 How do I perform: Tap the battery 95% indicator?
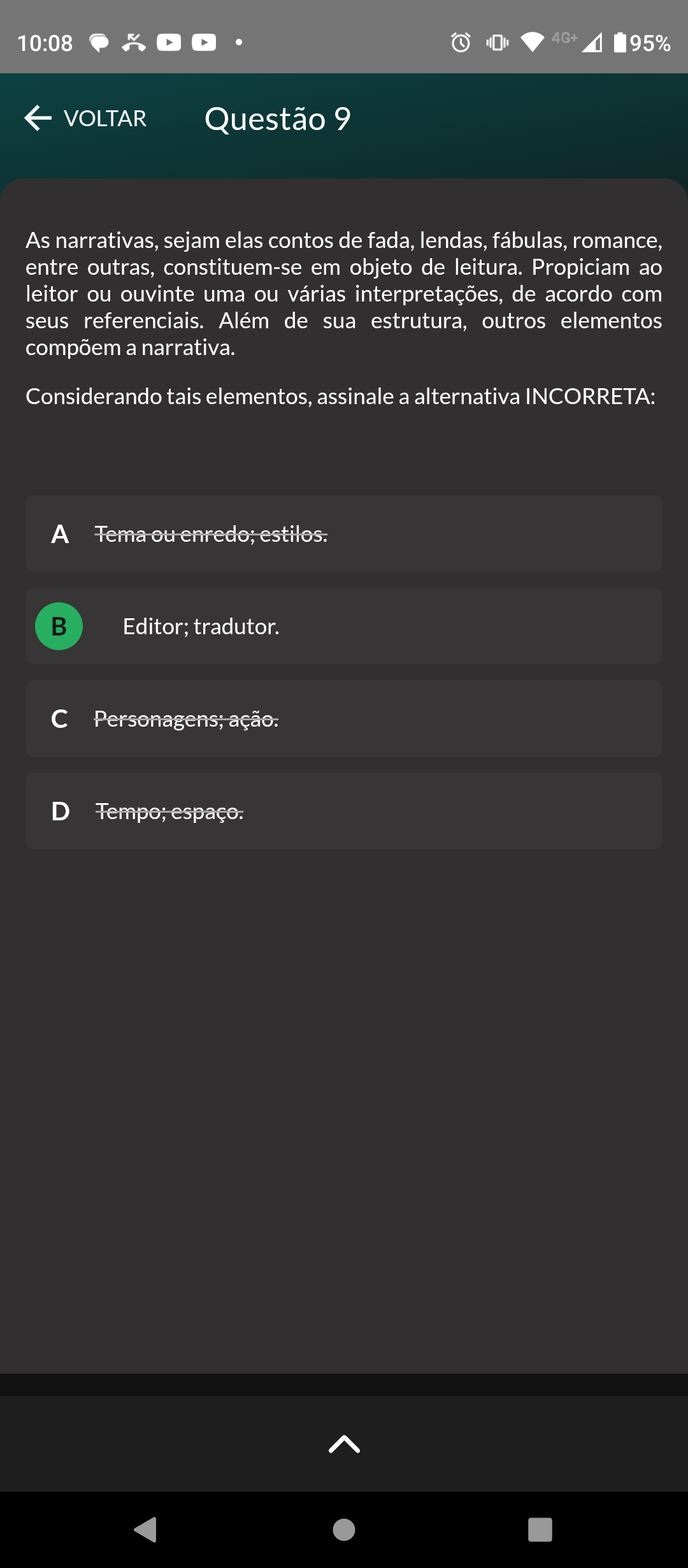pyautogui.click(x=642, y=43)
